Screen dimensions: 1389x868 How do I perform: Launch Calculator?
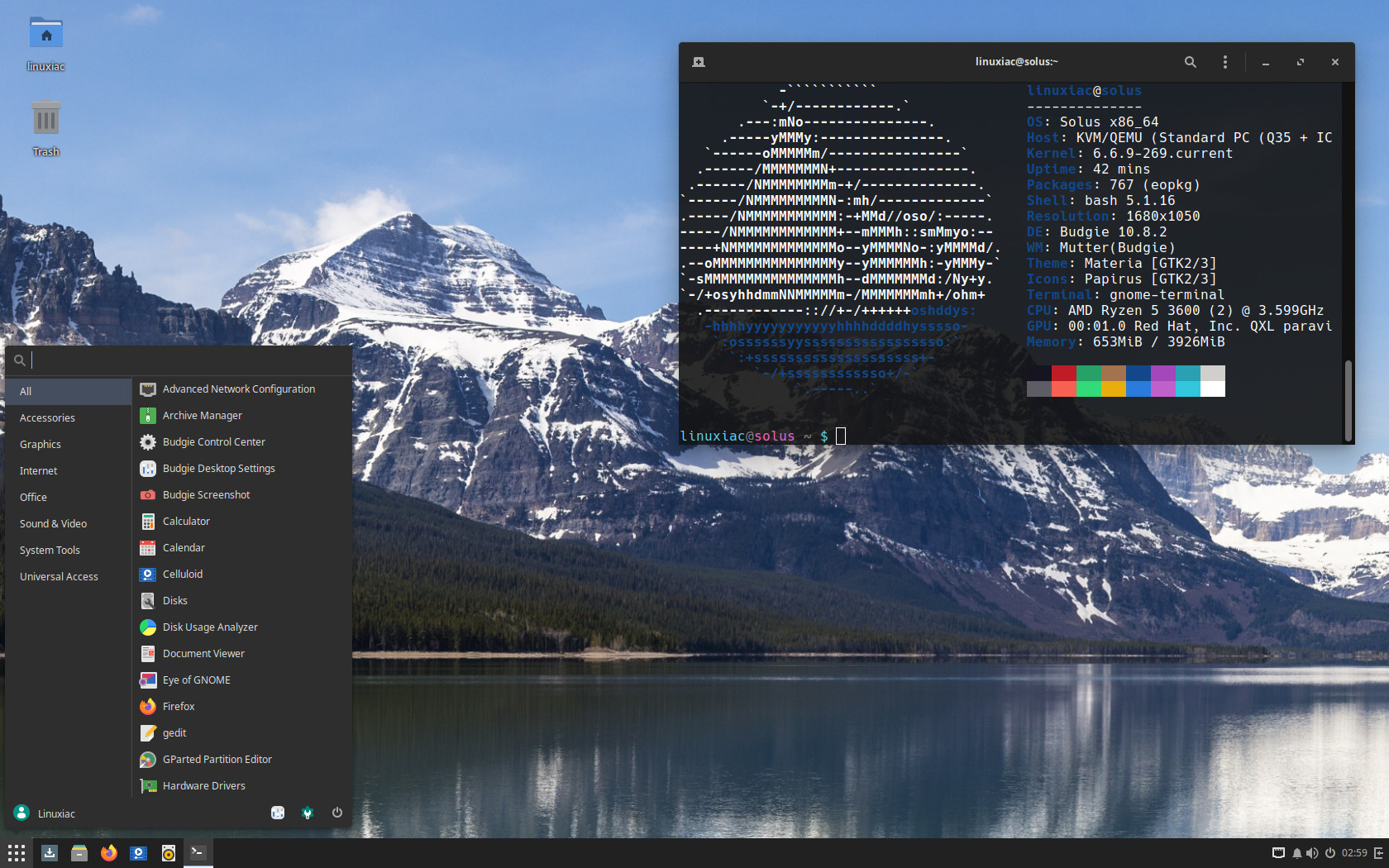click(x=242, y=521)
